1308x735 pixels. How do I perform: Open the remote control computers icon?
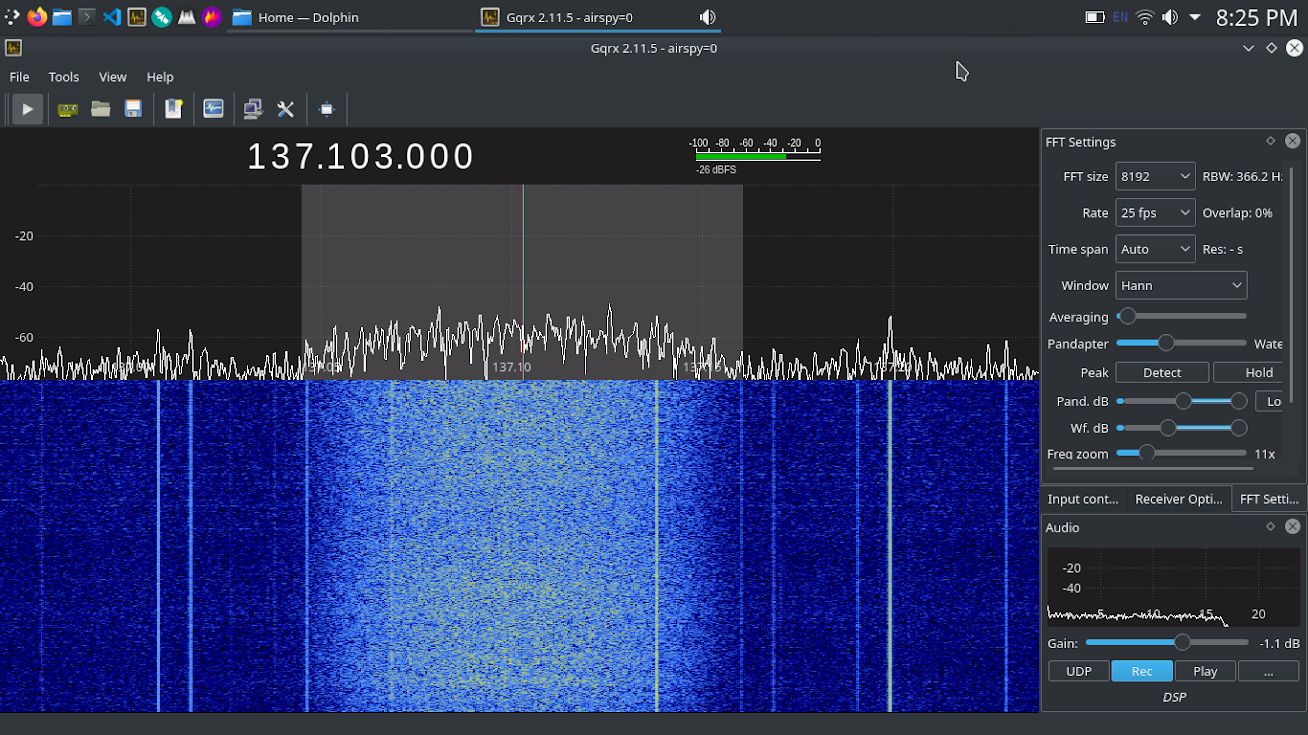tap(253, 109)
